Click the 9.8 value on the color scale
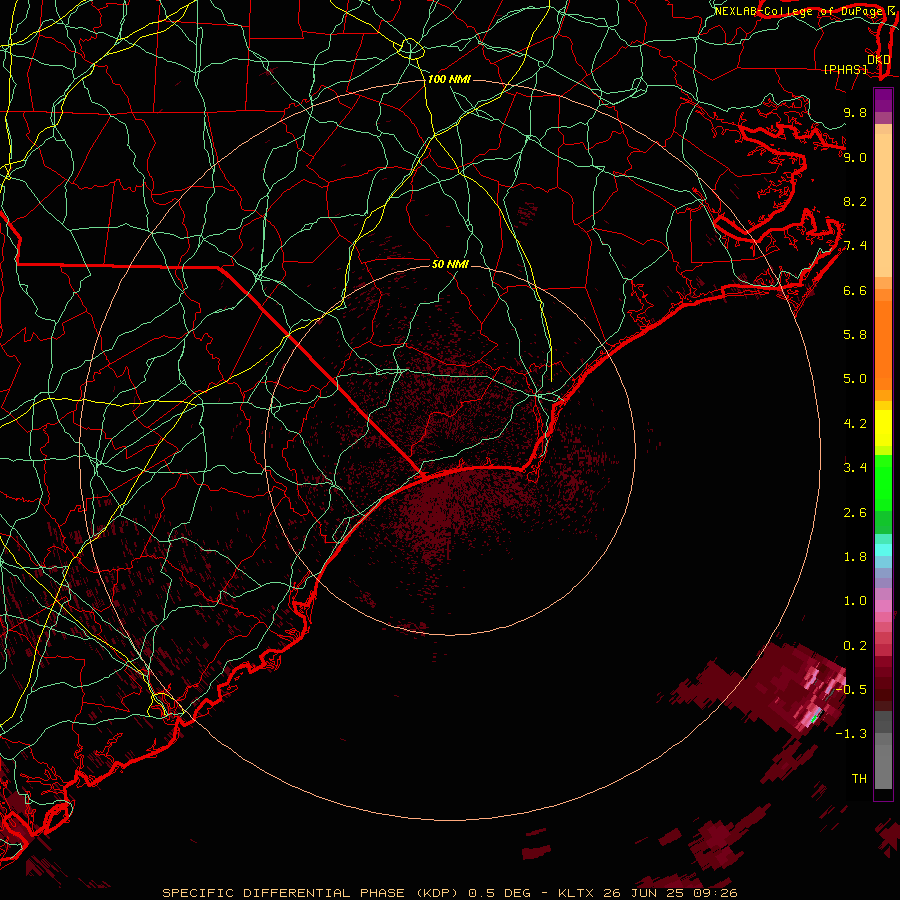 [855, 112]
